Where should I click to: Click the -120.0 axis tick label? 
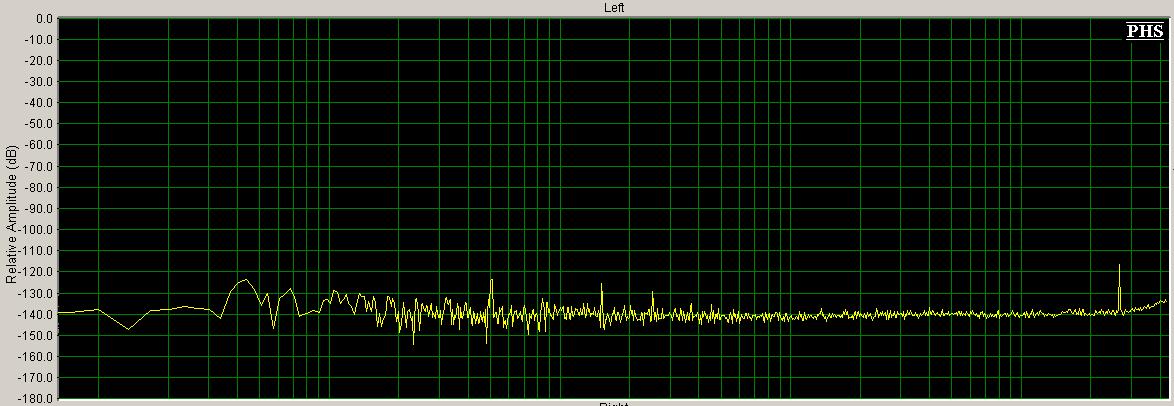[37, 271]
